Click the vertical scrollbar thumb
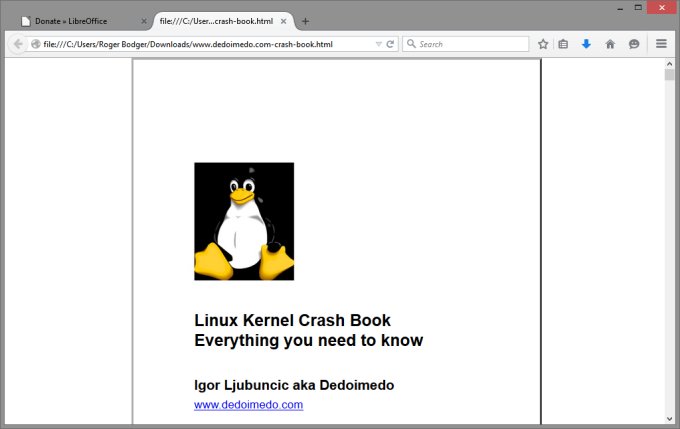Viewport: 680px width, 429px height. pos(670,75)
